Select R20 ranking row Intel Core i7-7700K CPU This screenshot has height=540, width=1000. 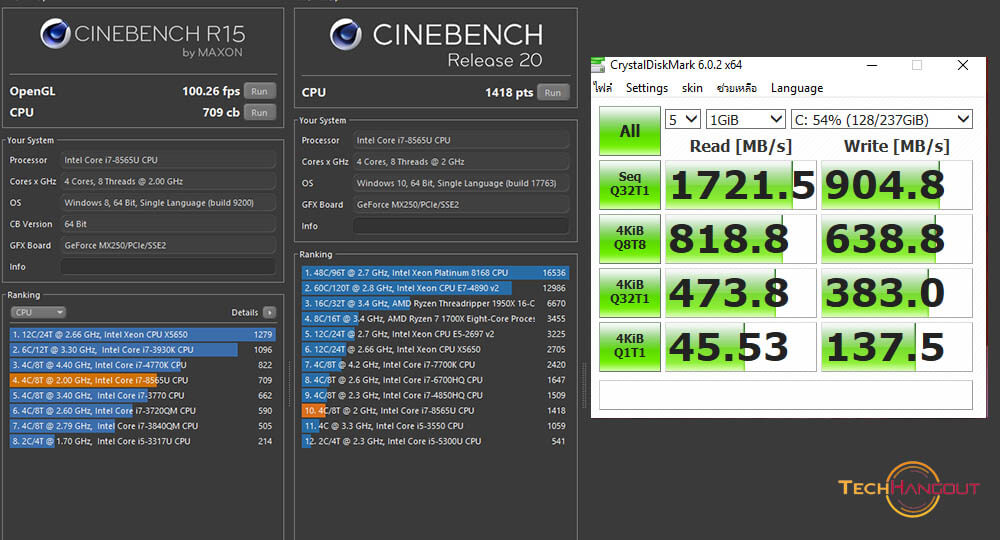[435, 364]
